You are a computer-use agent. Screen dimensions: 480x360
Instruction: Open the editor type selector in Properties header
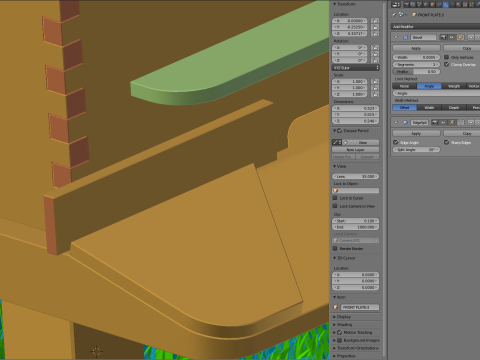point(396,5)
